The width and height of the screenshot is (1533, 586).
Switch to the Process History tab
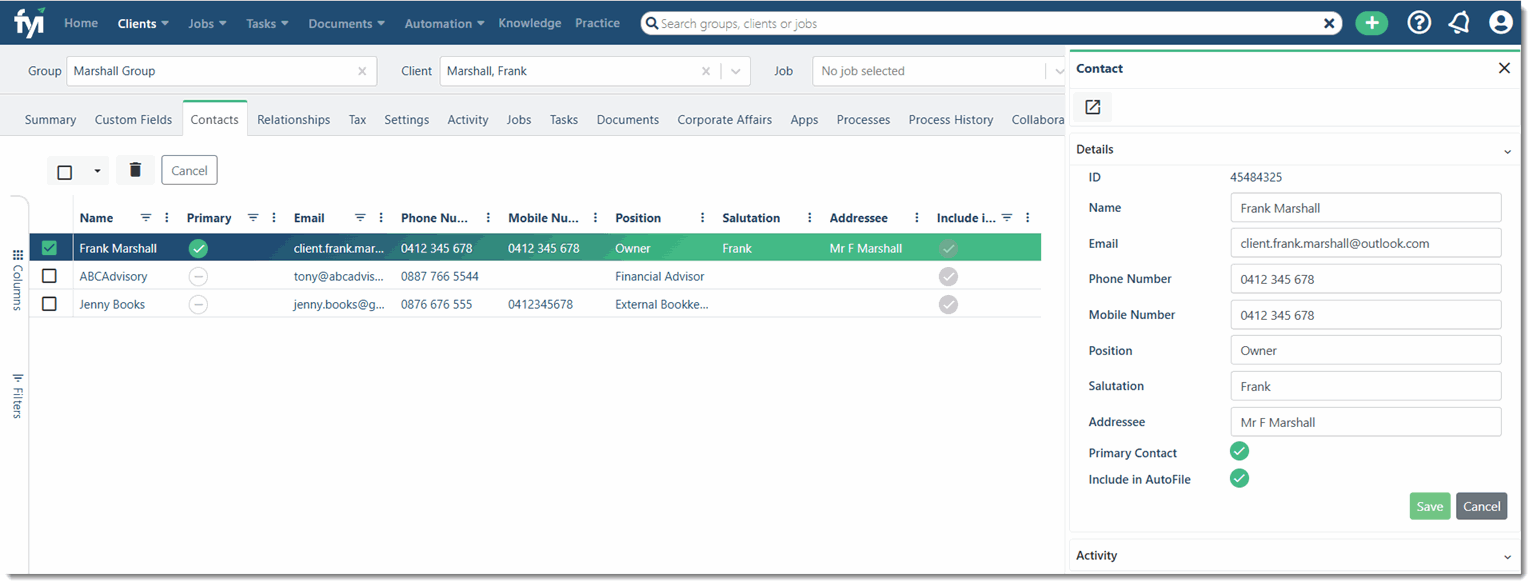click(950, 119)
